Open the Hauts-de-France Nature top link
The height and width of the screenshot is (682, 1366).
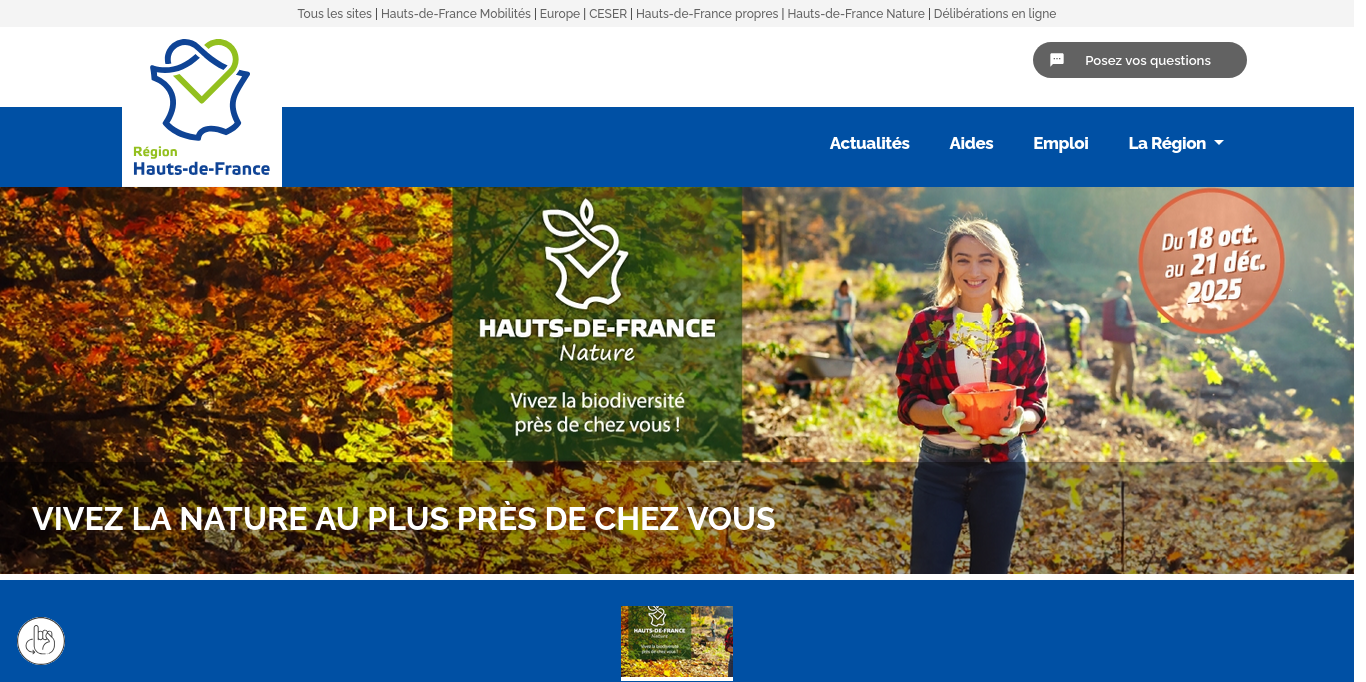coord(856,14)
